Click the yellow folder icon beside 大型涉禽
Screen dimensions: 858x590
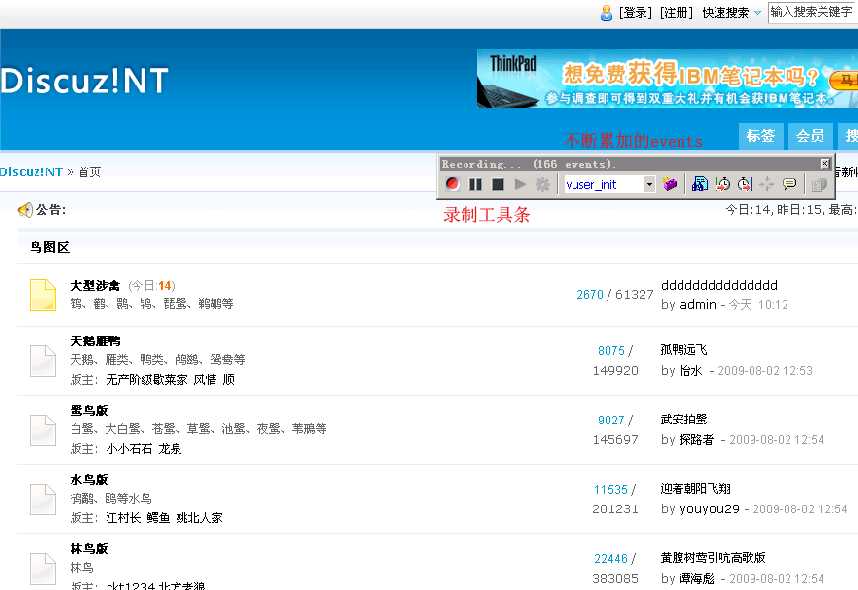coord(41,296)
